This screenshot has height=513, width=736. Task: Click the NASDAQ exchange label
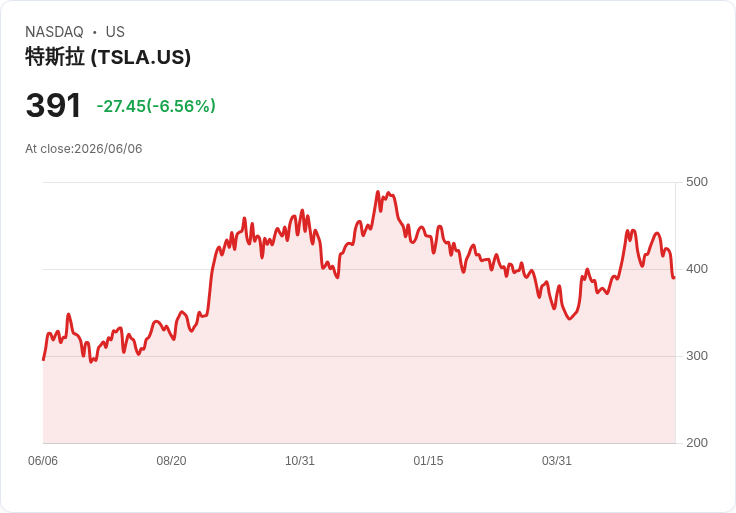[x=54, y=32]
